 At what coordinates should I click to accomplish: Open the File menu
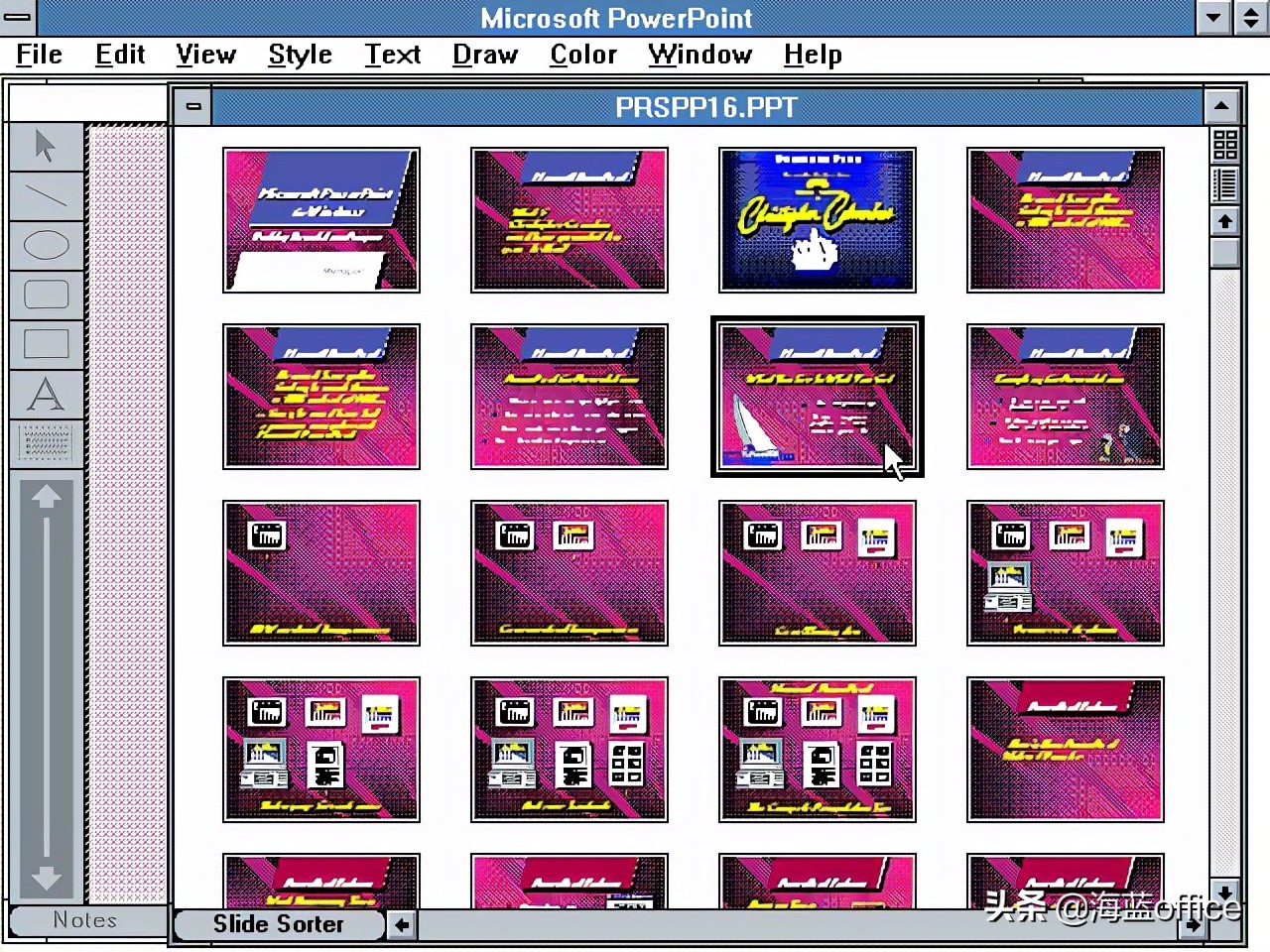pyautogui.click(x=38, y=55)
